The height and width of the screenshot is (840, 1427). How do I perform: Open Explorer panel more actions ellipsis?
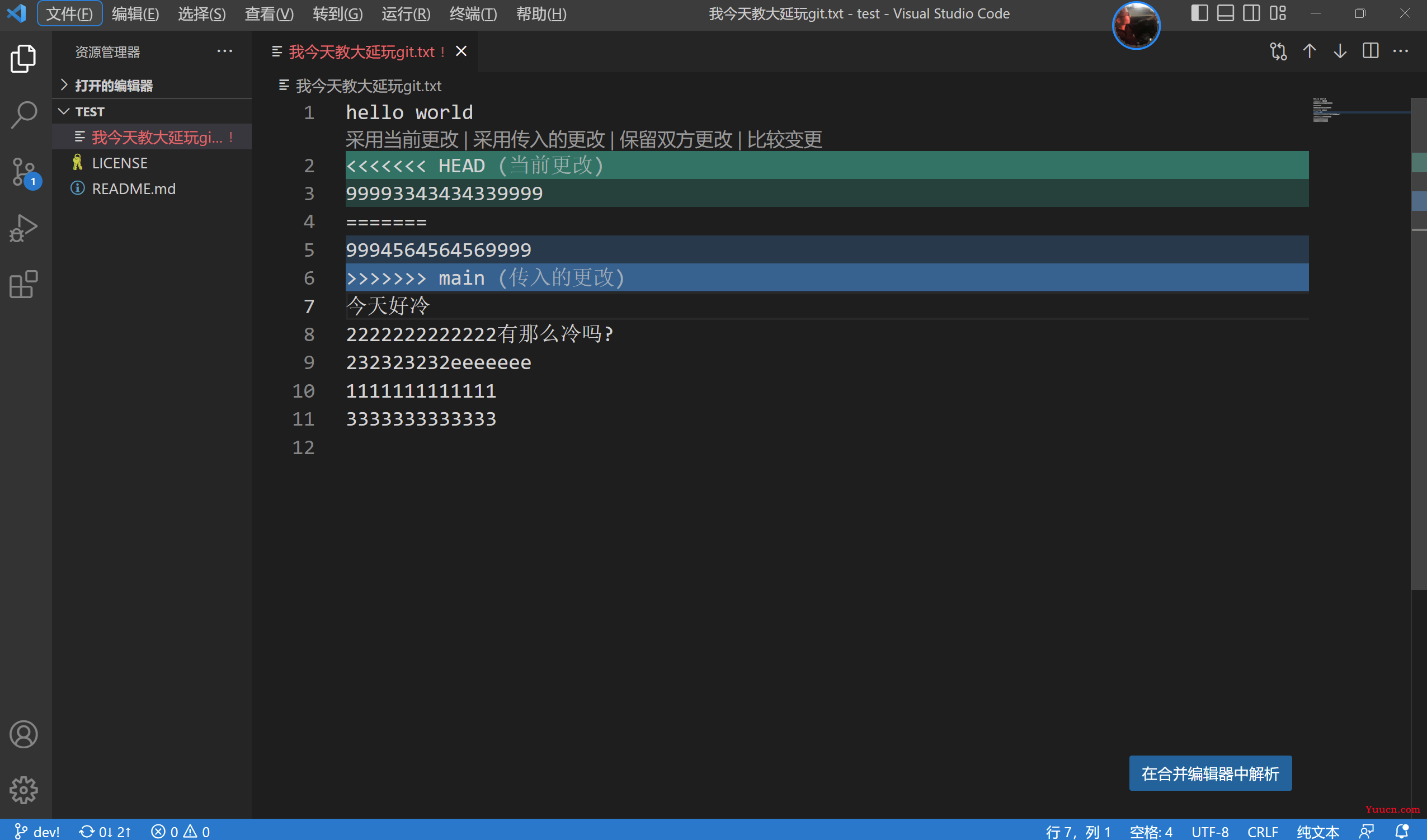[225, 51]
